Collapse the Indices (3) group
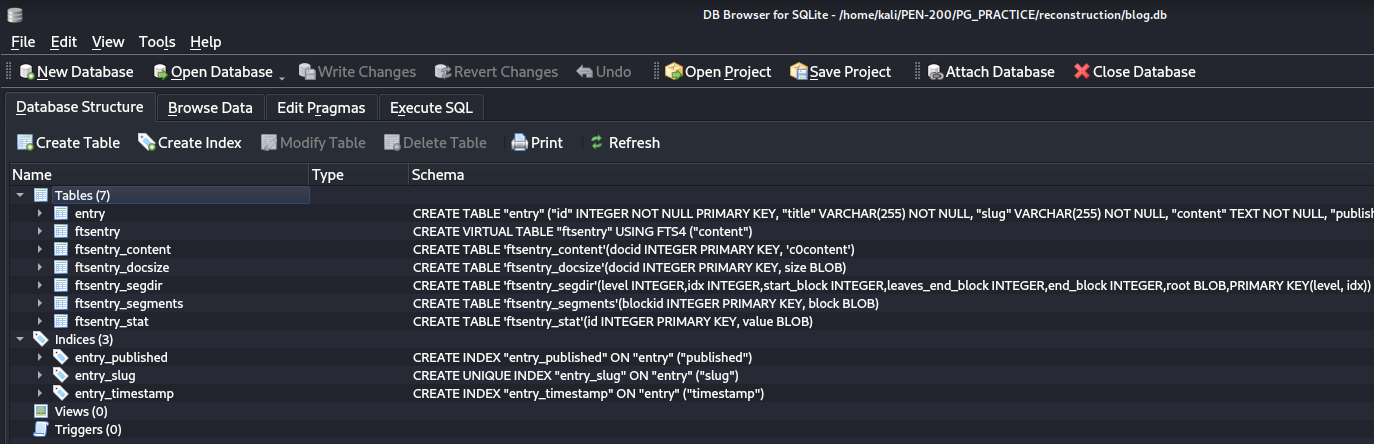The height and width of the screenshot is (444, 1374). [x=20, y=339]
